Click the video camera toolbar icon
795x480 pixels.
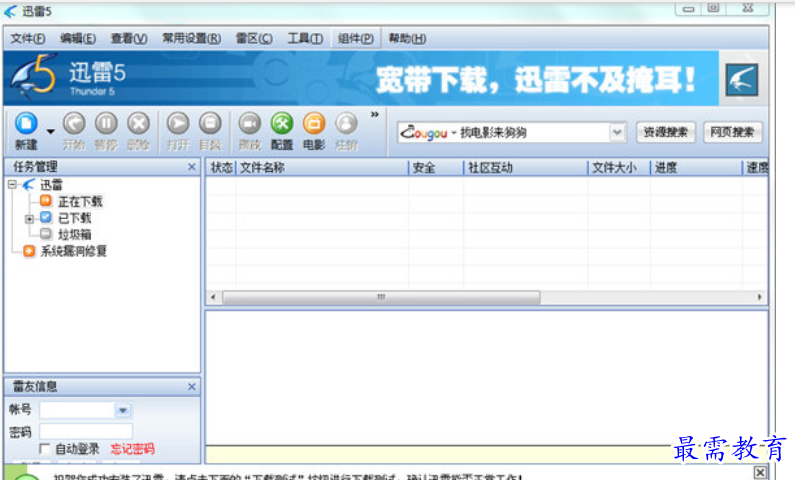(249, 124)
